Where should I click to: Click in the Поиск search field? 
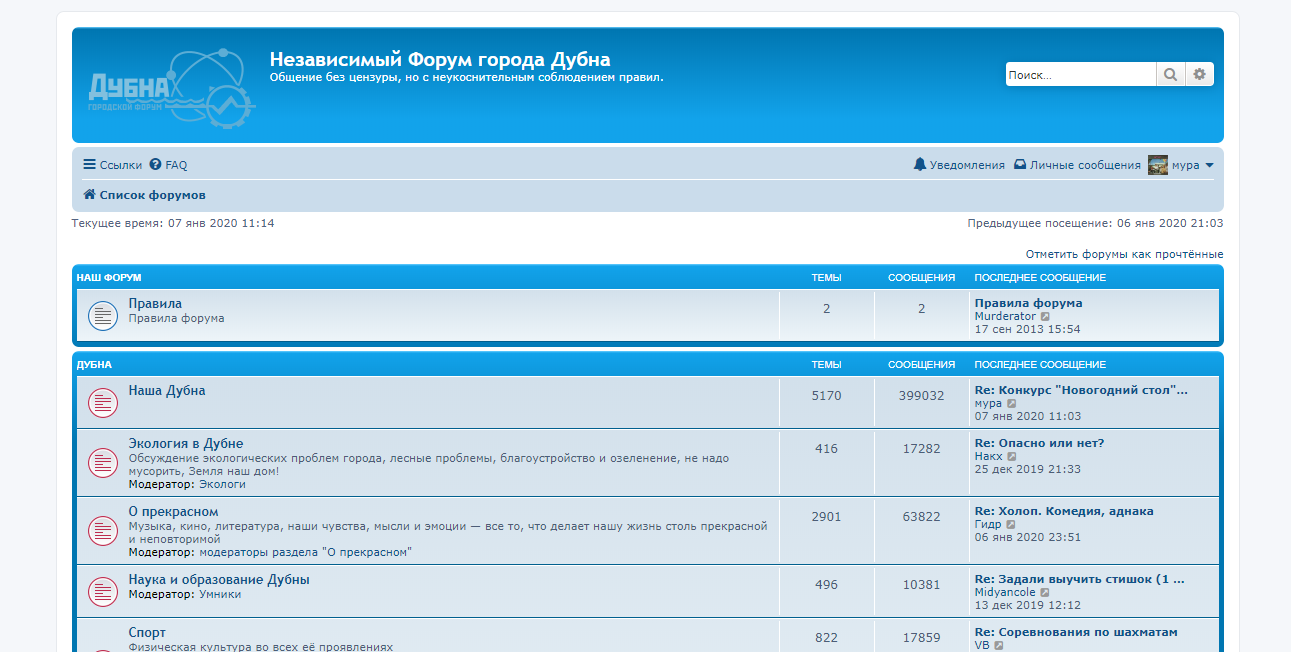point(1081,74)
